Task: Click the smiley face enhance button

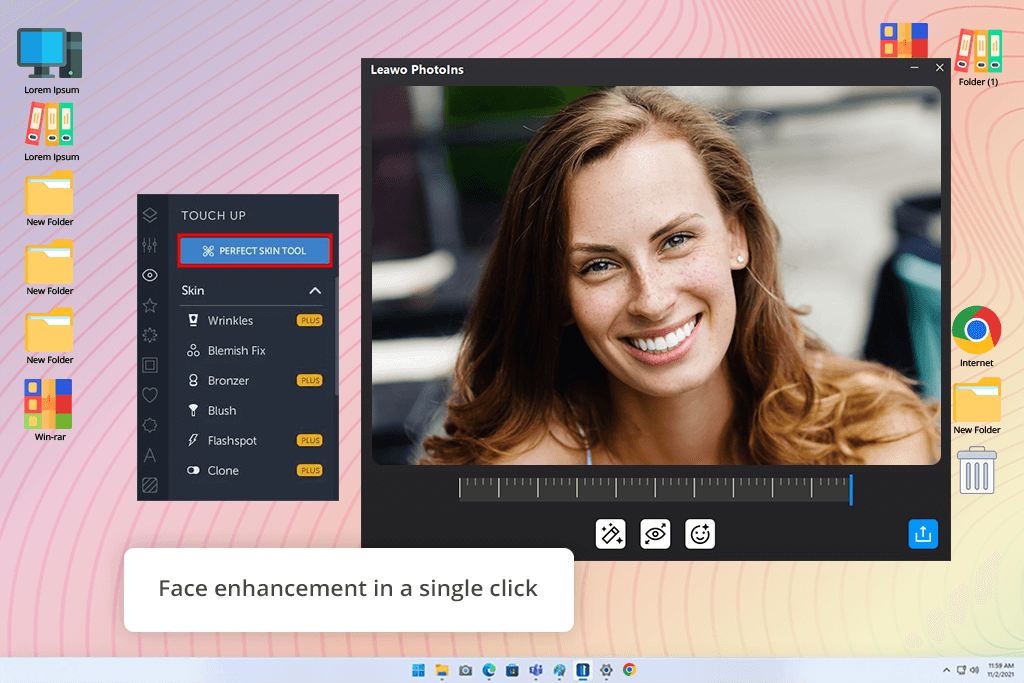Action: coord(700,534)
